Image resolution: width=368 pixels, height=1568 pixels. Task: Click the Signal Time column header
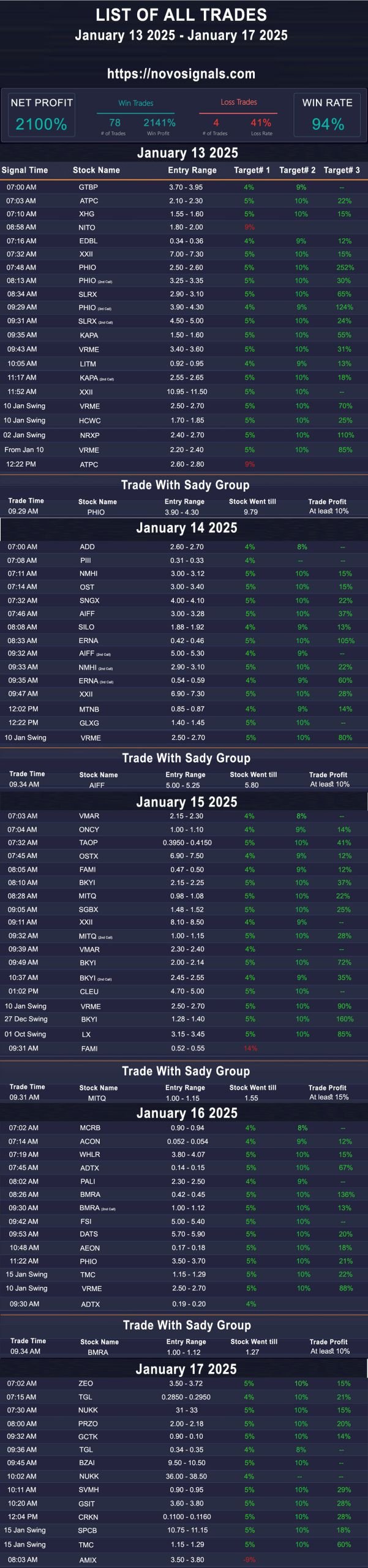(24, 170)
